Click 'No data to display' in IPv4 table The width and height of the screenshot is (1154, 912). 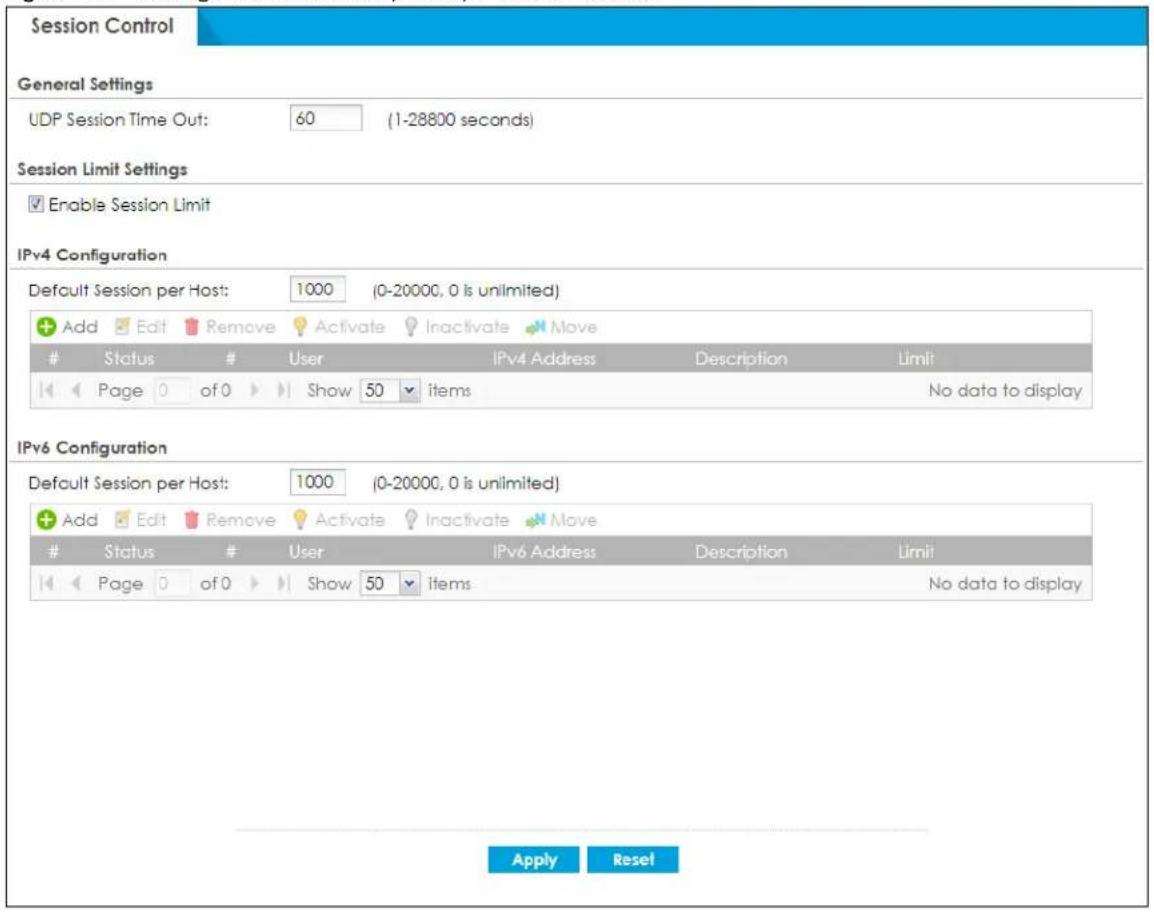[1005, 390]
